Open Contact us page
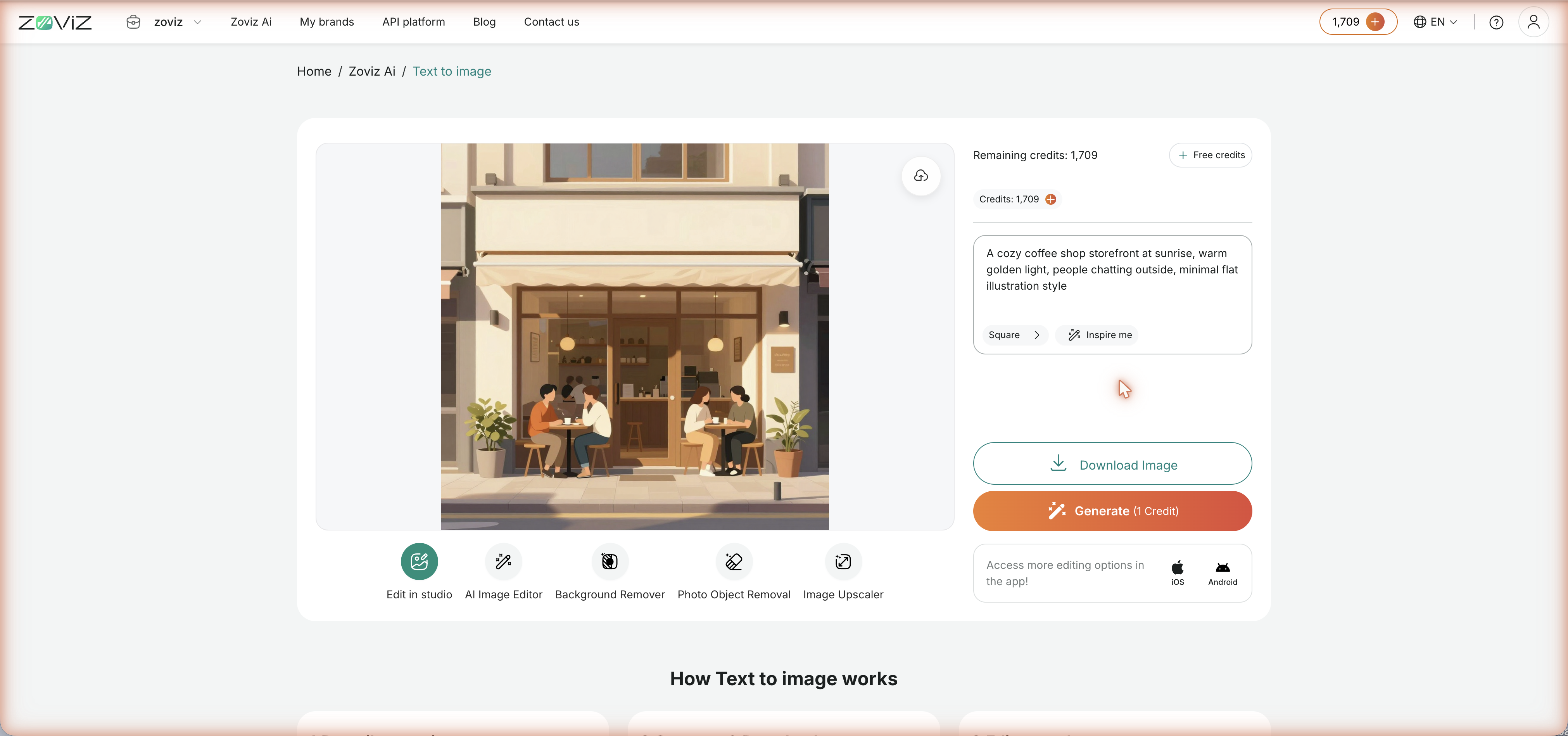The image size is (1568, 736). coord(551,22)
